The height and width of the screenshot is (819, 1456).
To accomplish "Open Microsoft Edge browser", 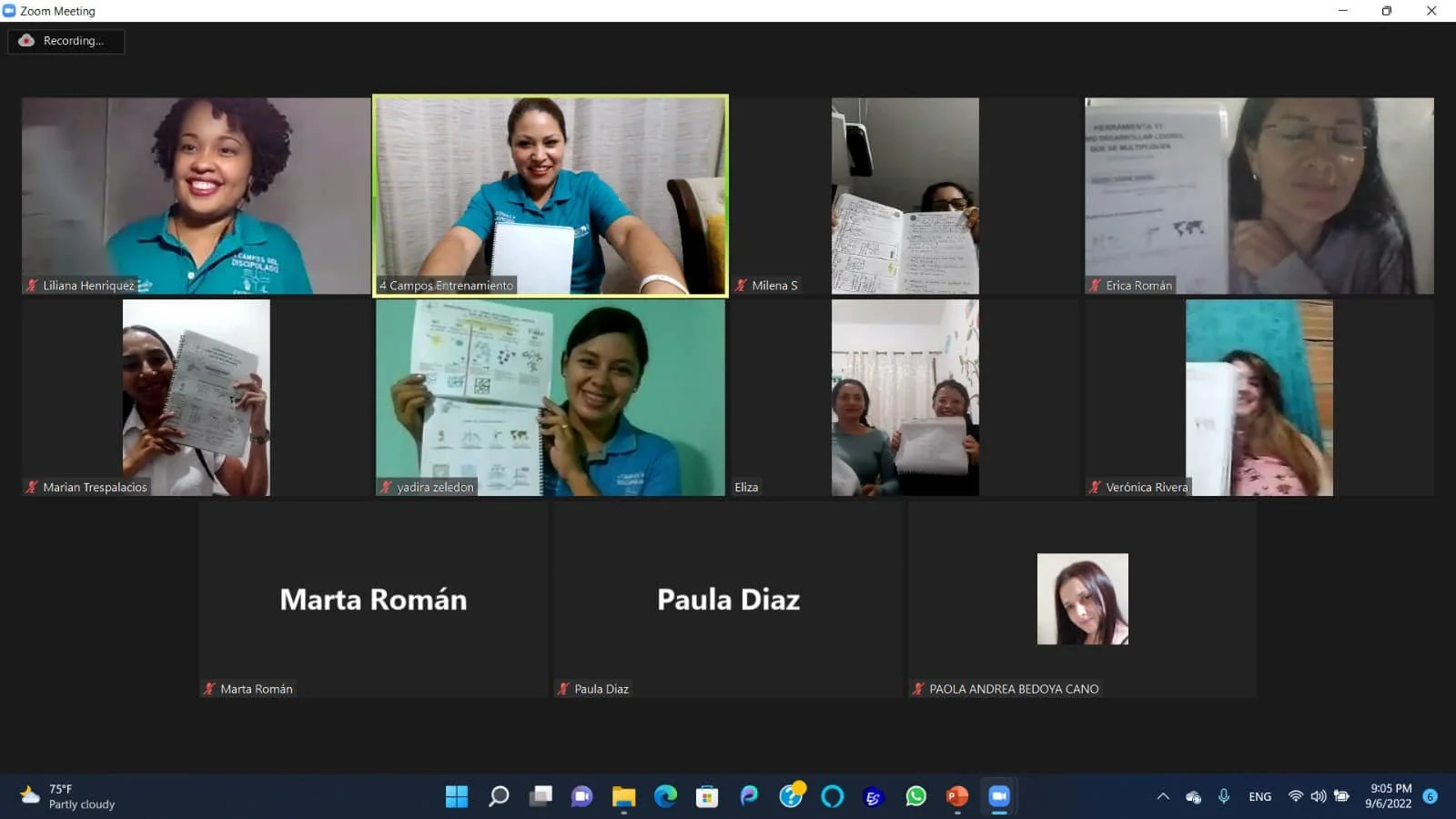I will point(665,796).
